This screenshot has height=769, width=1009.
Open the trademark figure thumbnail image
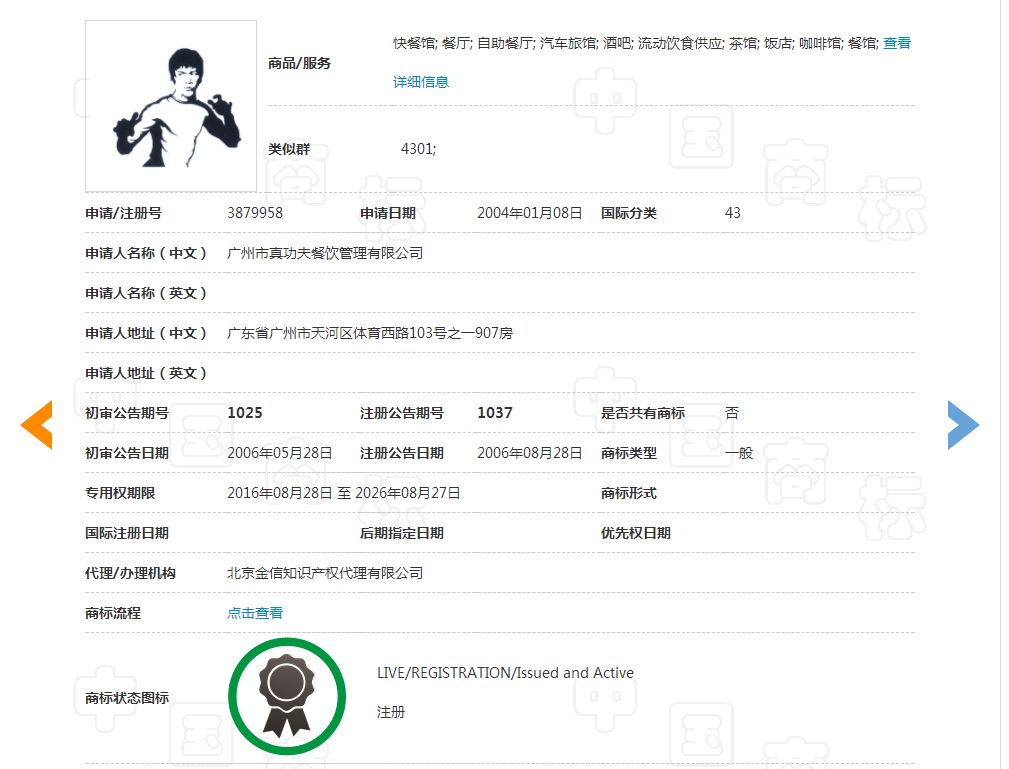coord(171,106)
